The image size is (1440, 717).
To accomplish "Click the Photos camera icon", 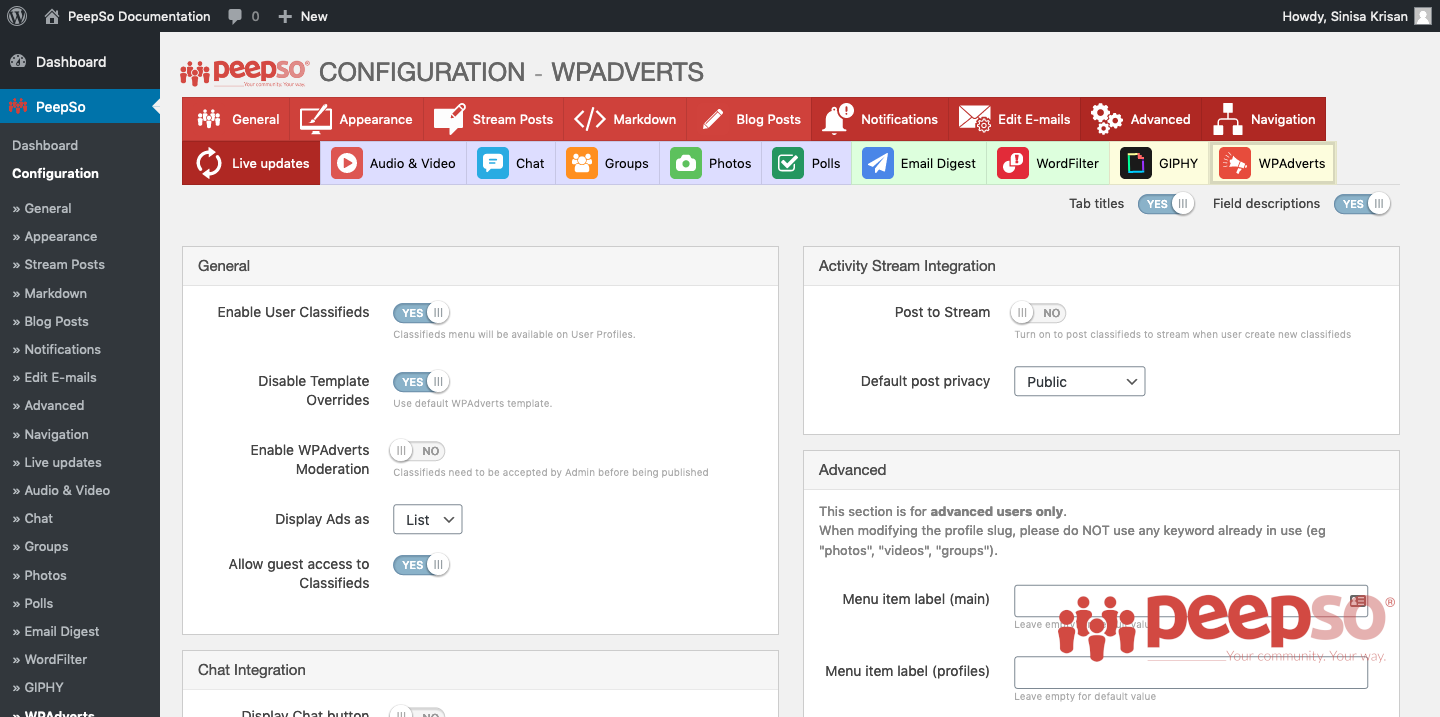I will point(686,163).
